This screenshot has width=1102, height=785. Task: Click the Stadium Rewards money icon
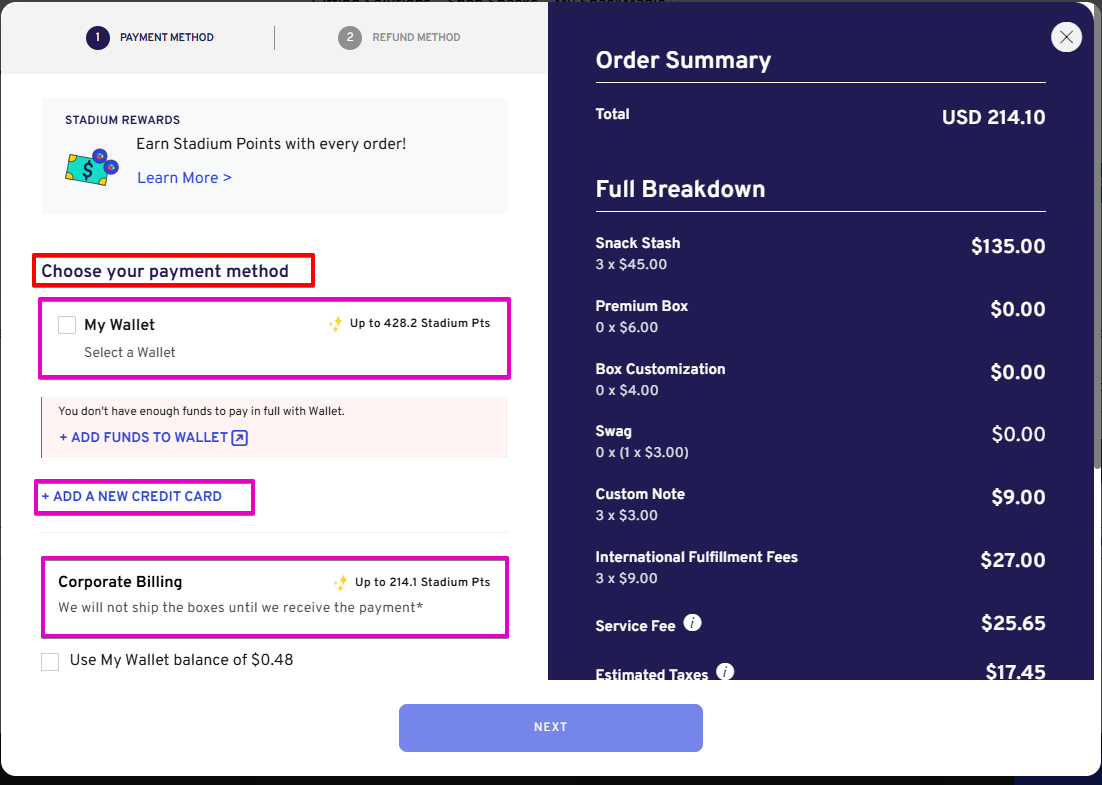click(86, 166)
